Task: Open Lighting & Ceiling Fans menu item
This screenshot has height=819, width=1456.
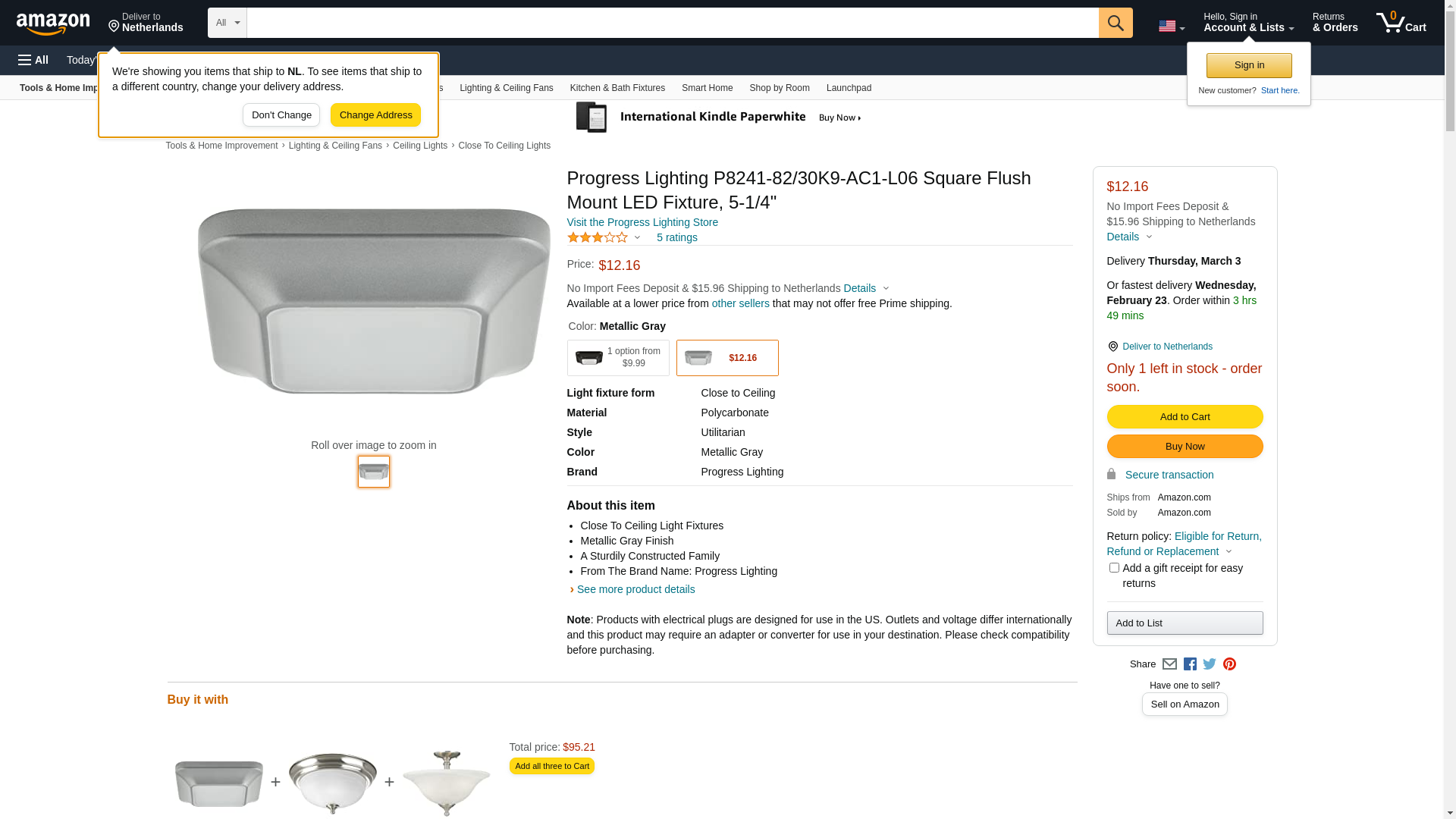Action: [506, 88]
